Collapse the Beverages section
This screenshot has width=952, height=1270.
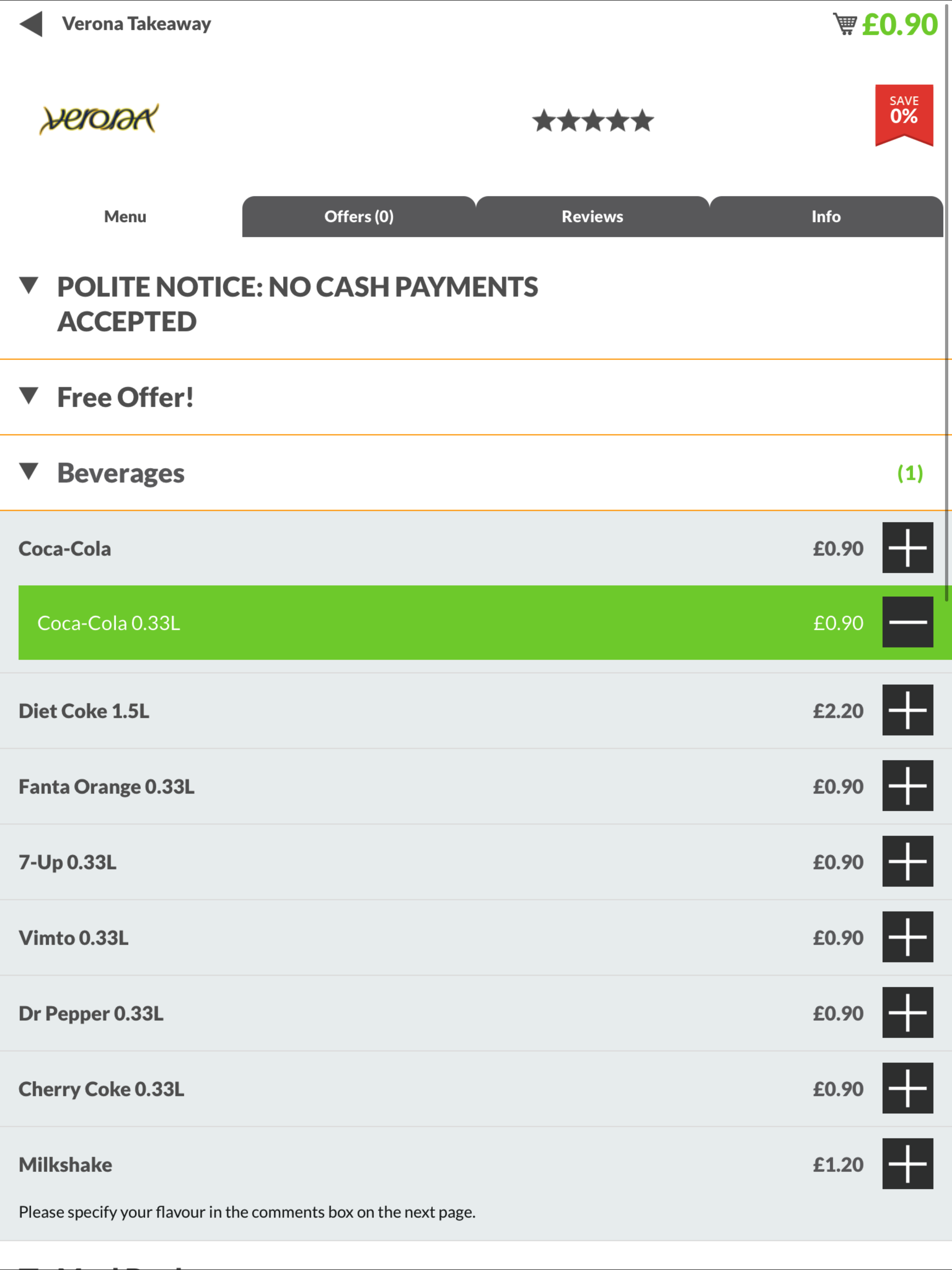point(29,472)
